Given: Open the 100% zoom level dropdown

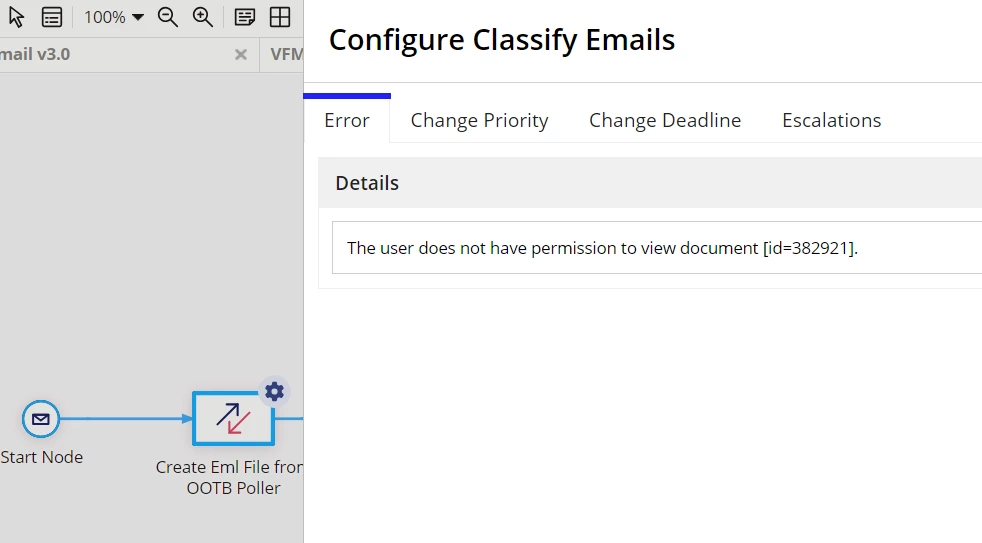Looking at the screenshot, I should (113, 17).
